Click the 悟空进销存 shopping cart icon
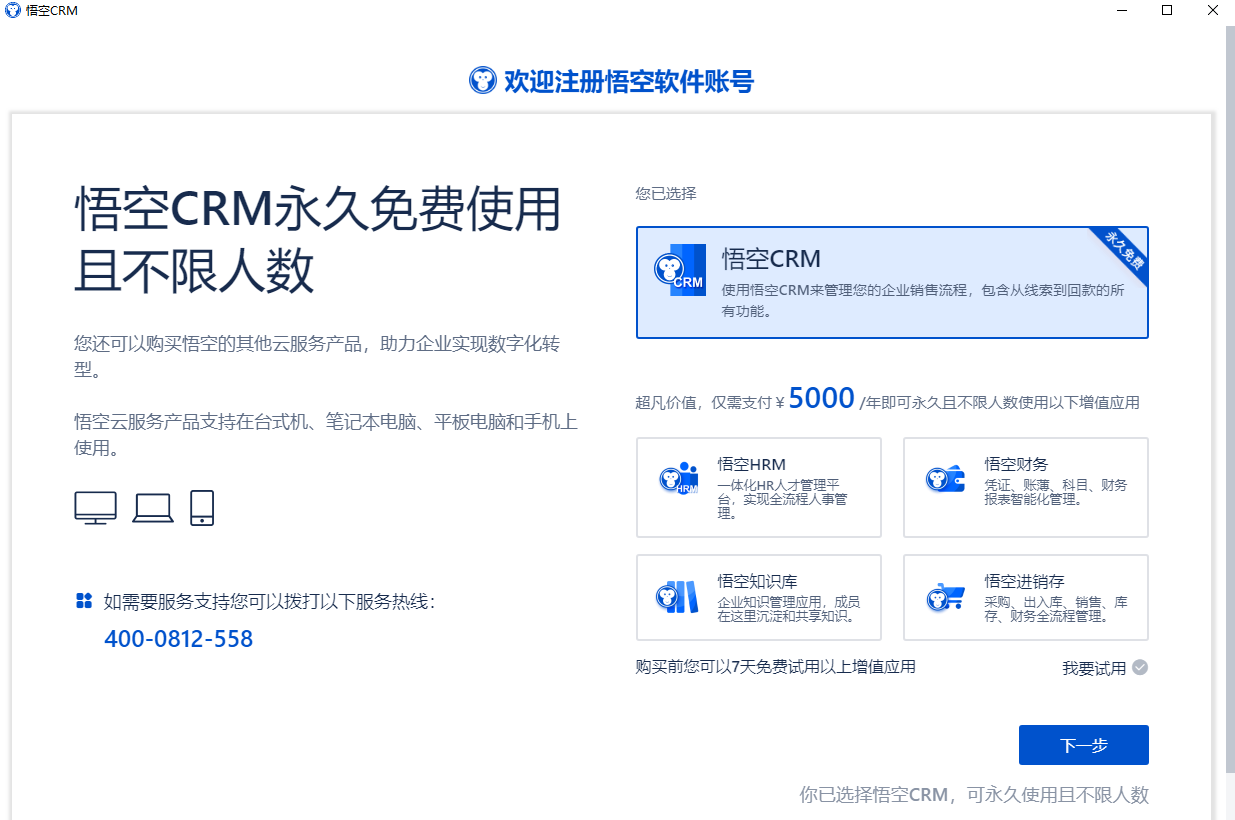Image resolution: width=1235 pixels, height=820 pixels. [945, 597]
